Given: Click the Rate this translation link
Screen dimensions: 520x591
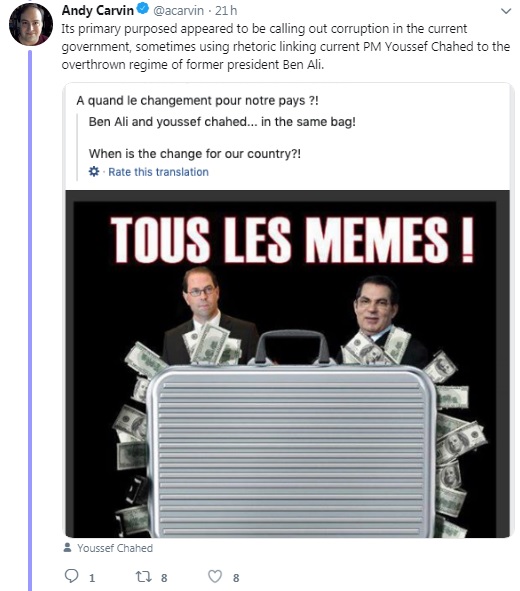Looking at the screenshot, I should pos(158,172).
